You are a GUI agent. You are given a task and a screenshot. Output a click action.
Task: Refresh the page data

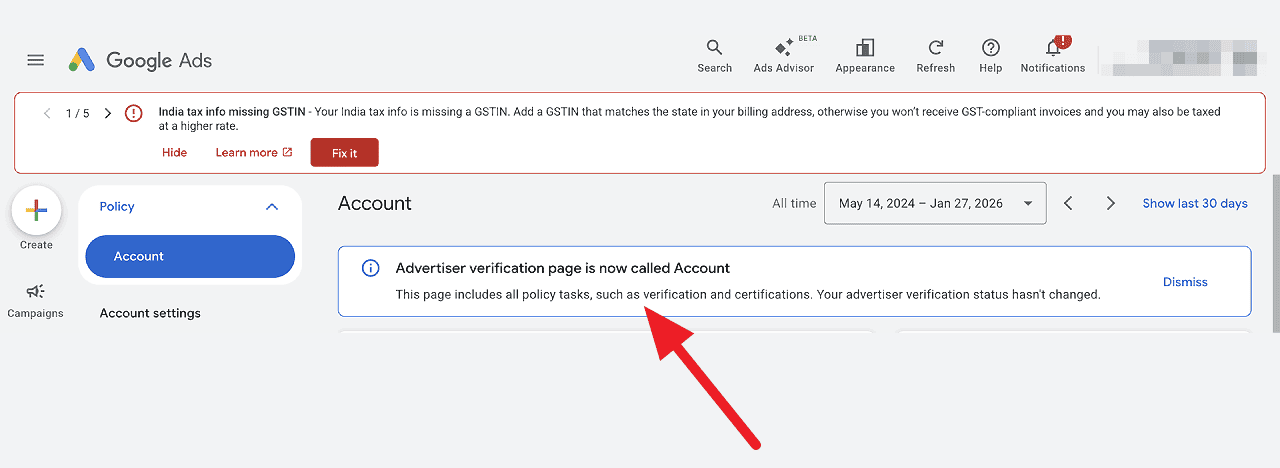[x=935, y=56]
